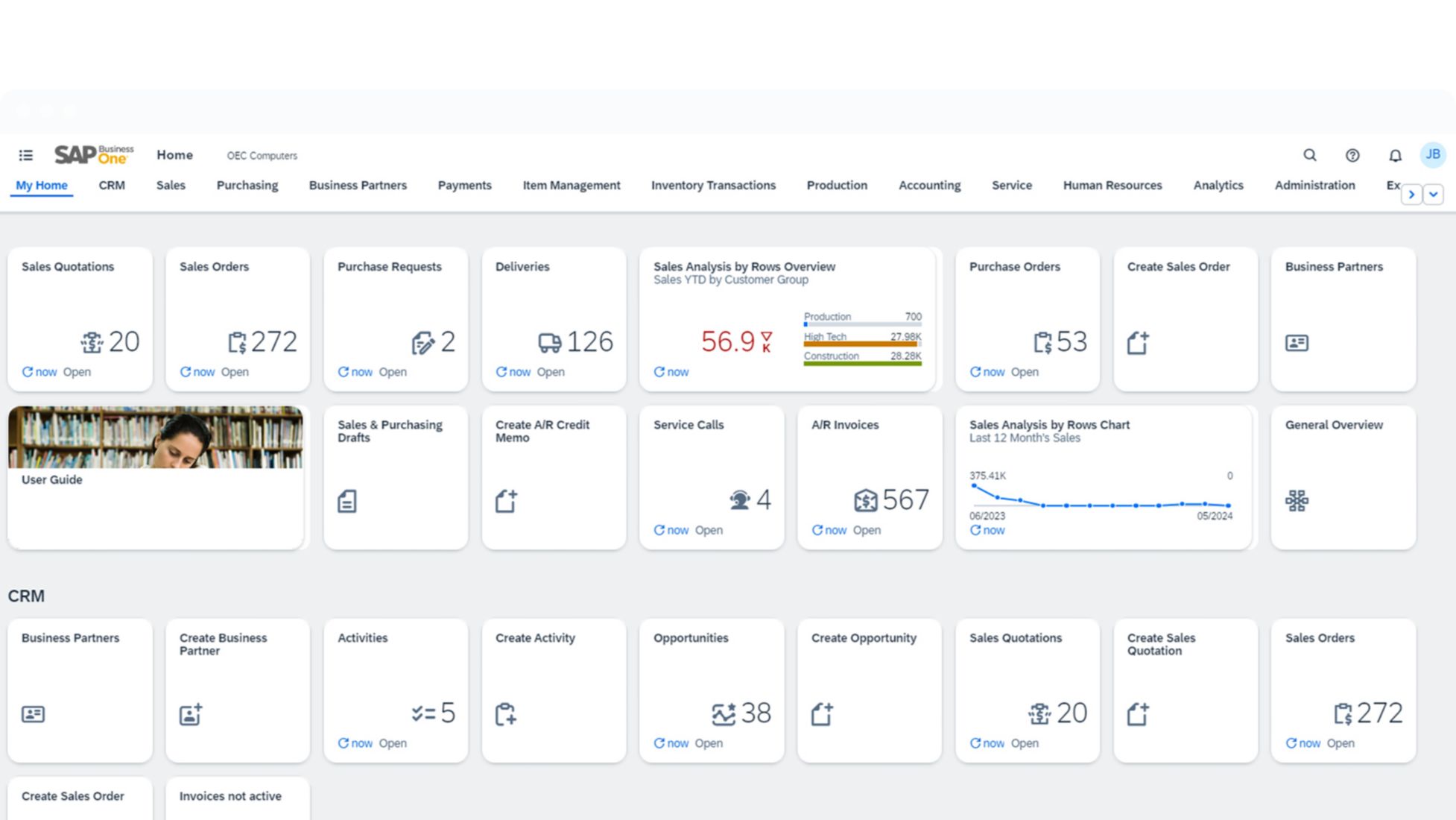Switch to the Purchasing tab

click(x=247, y=185)
